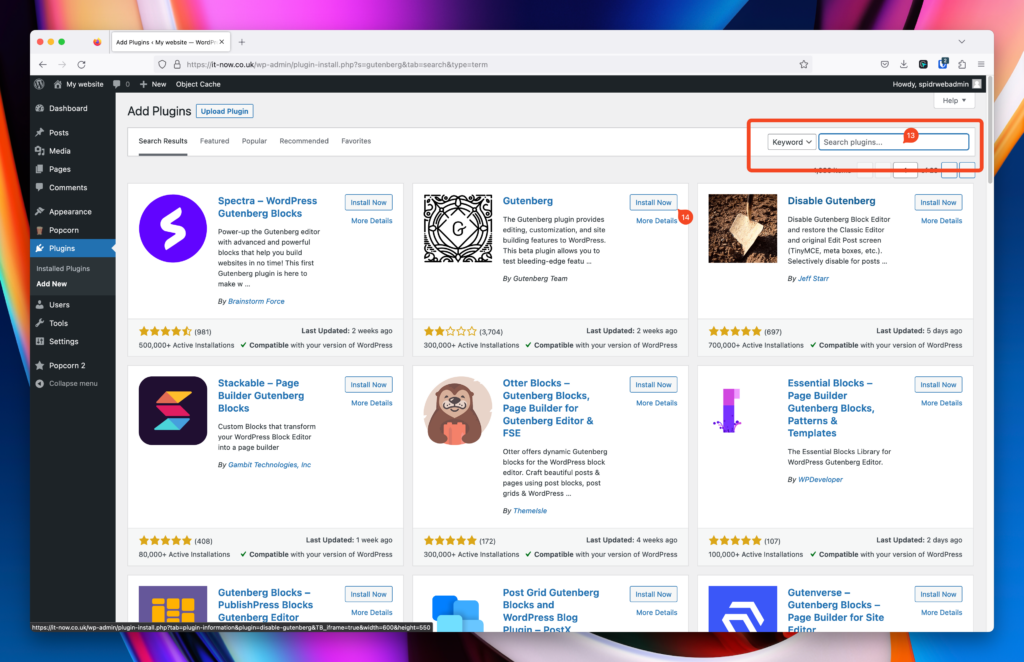Open comments bubble in admin bar
Screen dimensions: 1024x662
[121, 84]
